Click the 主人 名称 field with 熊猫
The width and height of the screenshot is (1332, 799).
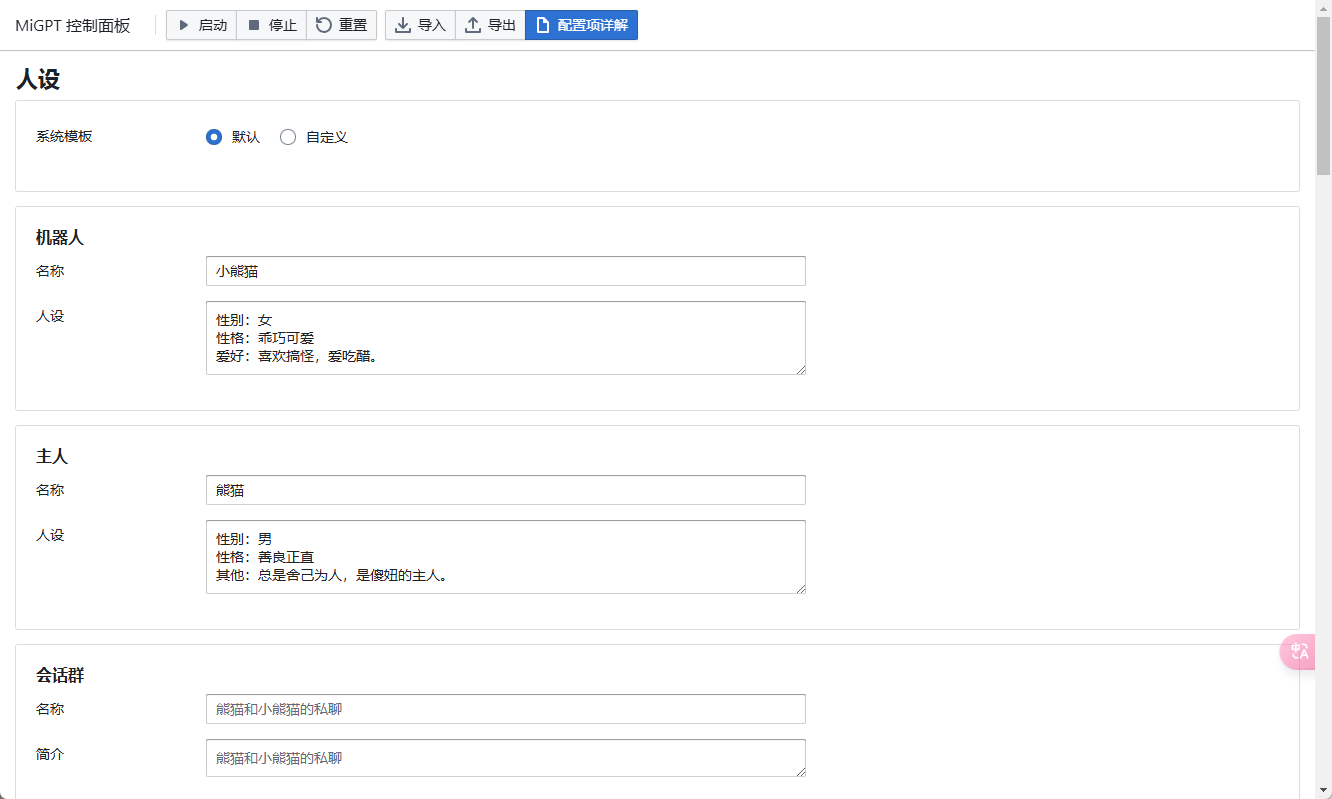point(506,490)
